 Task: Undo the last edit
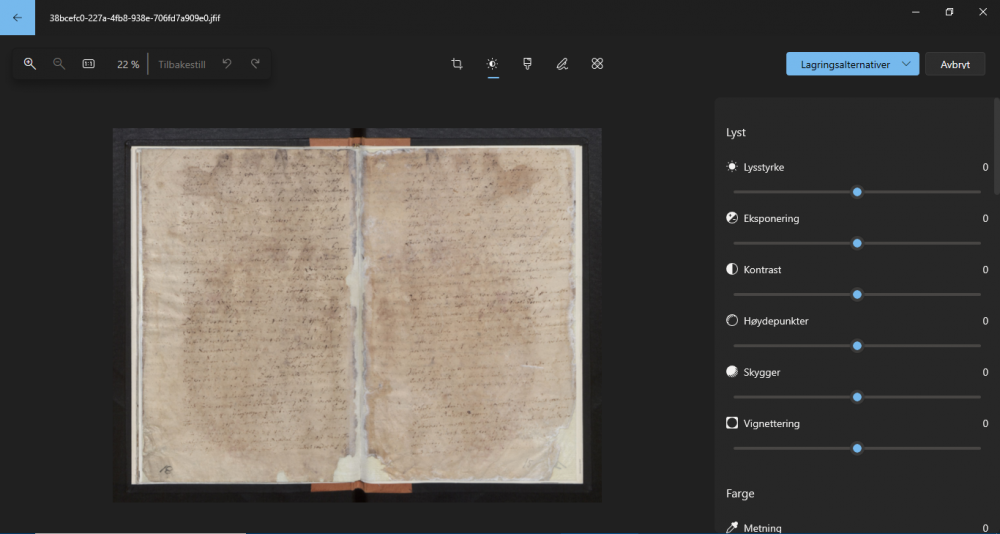tap(227, 64)
